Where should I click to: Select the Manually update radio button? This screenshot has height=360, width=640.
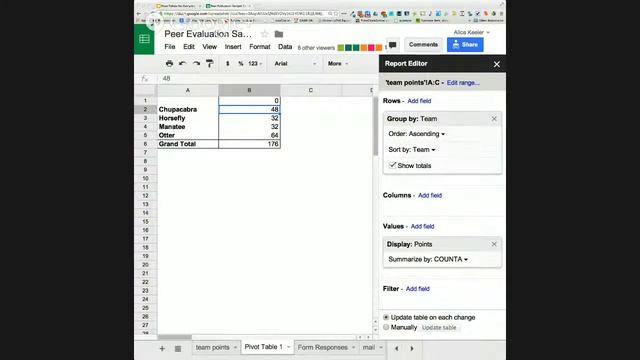click(386, 327)
